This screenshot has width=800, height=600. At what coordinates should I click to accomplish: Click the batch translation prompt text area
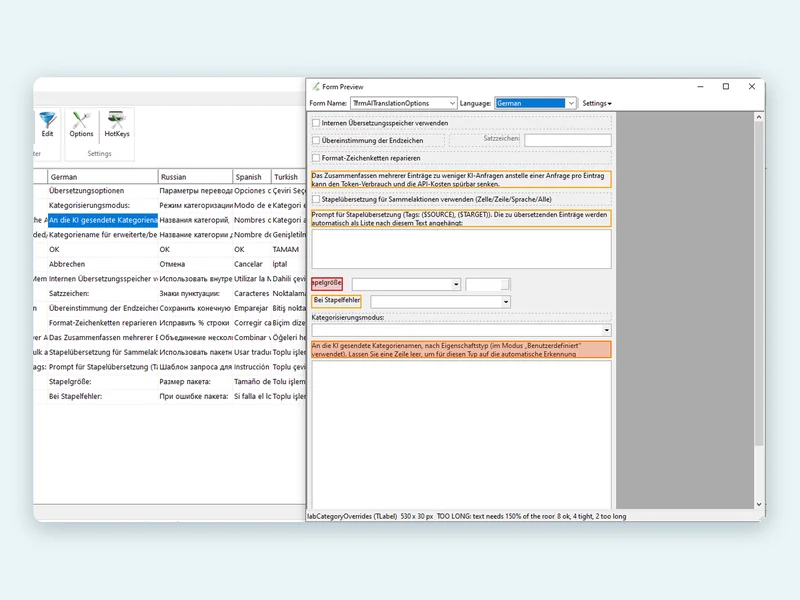point(461,249)
